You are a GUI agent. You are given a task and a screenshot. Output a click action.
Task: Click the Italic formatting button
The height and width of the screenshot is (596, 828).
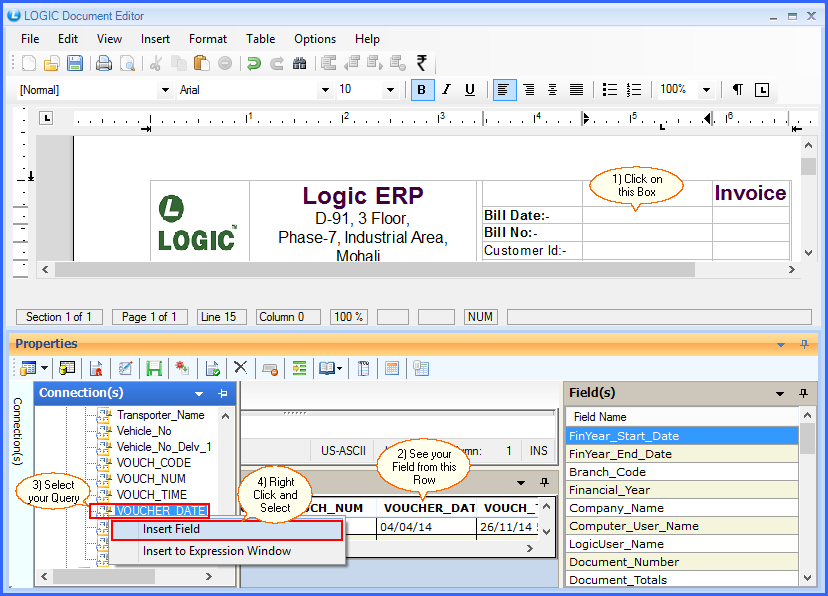447,90
